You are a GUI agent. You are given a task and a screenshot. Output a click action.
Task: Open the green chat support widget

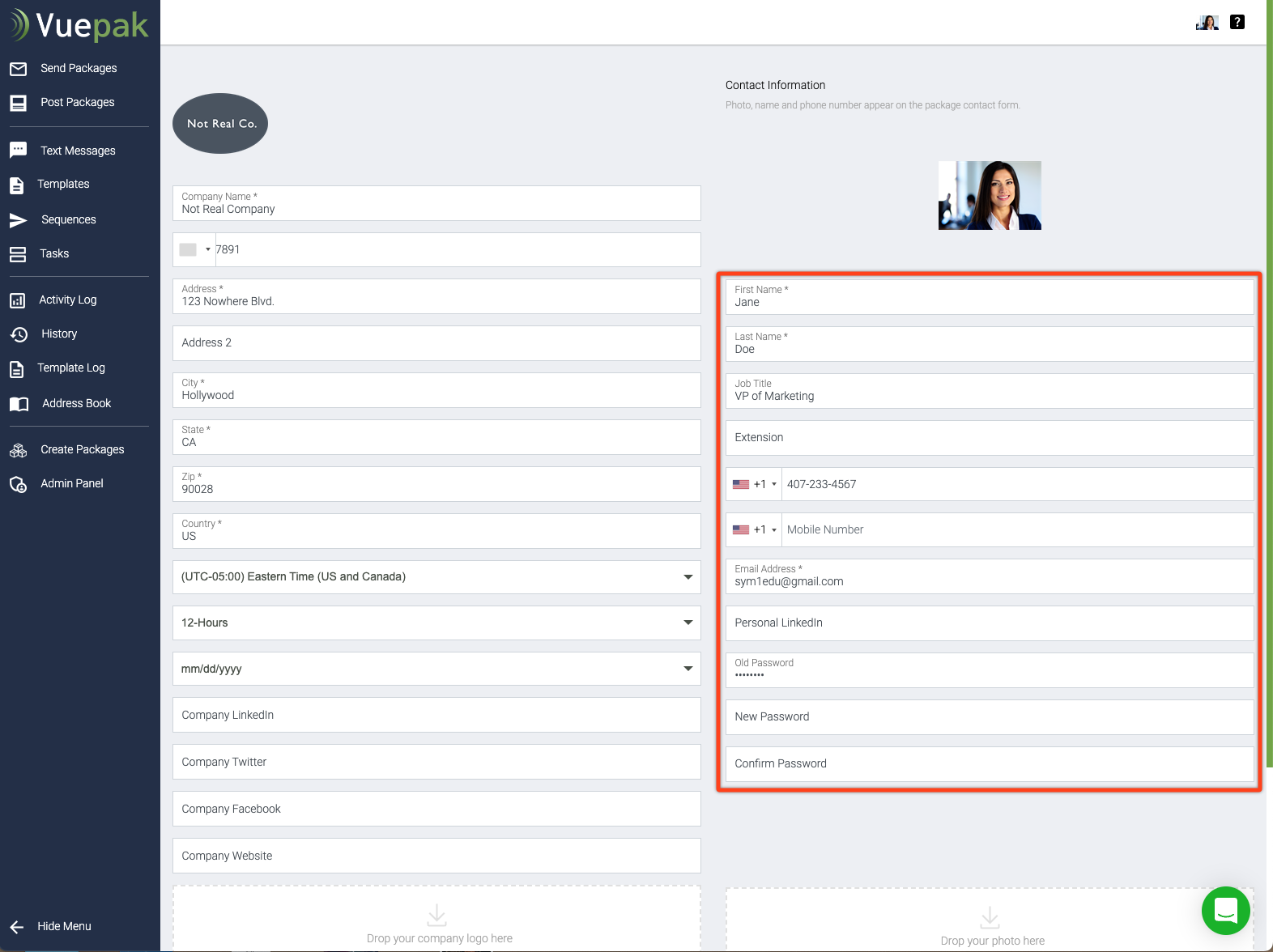pos(1225,910)
